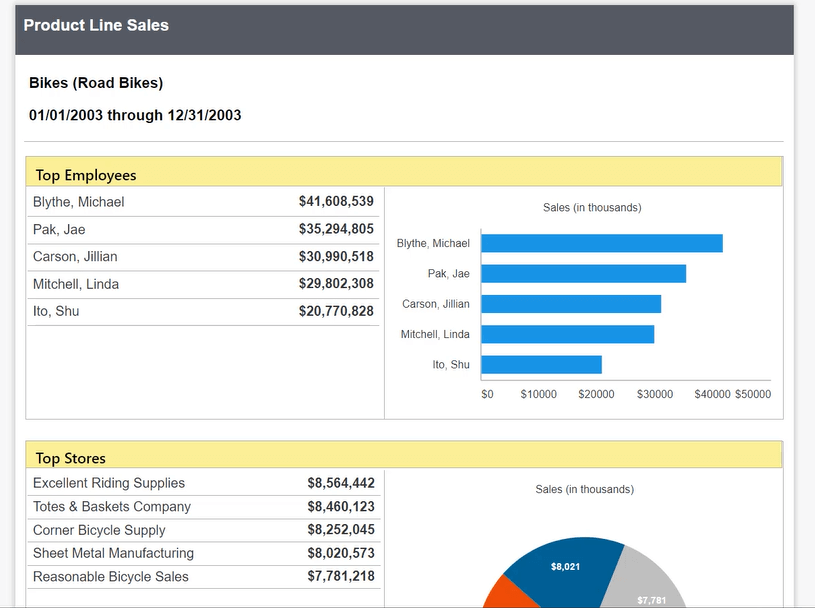Click the longest blue bar for Blythe, Michael
Image resolution: width=815 pixels, height=608 pixels.
point(600,242)
